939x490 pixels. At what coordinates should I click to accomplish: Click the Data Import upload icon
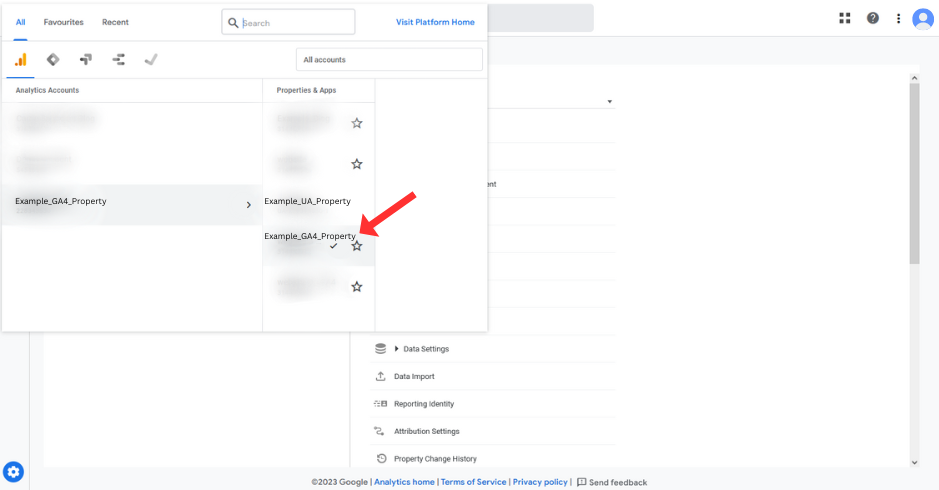click(x=380, y=376)
